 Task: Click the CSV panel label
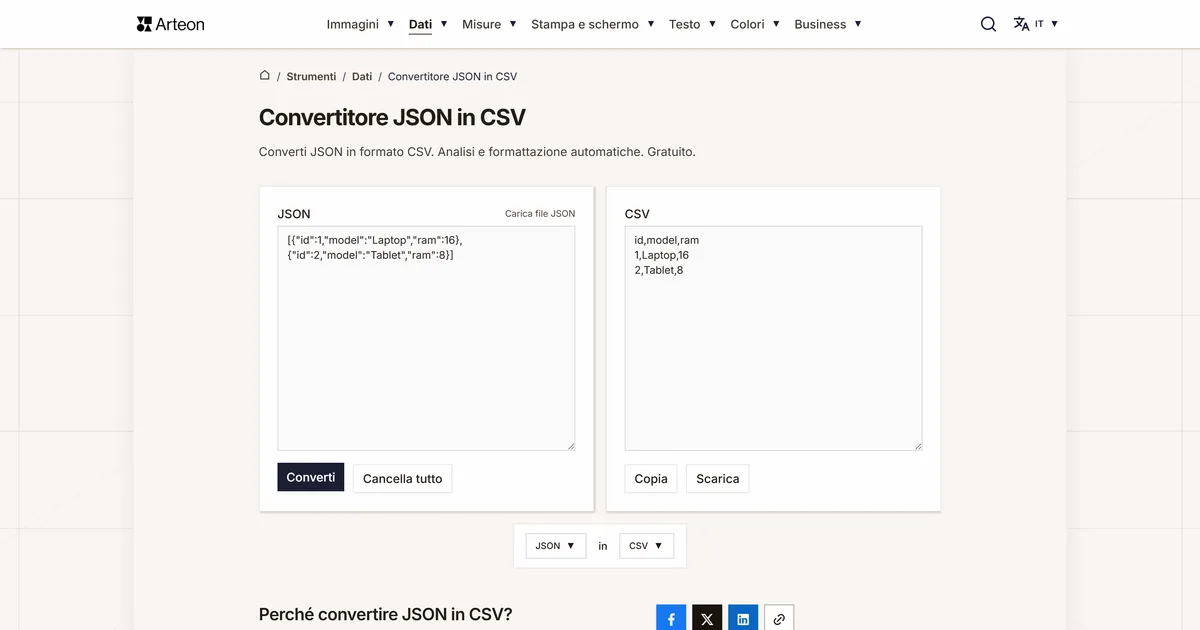637,214
